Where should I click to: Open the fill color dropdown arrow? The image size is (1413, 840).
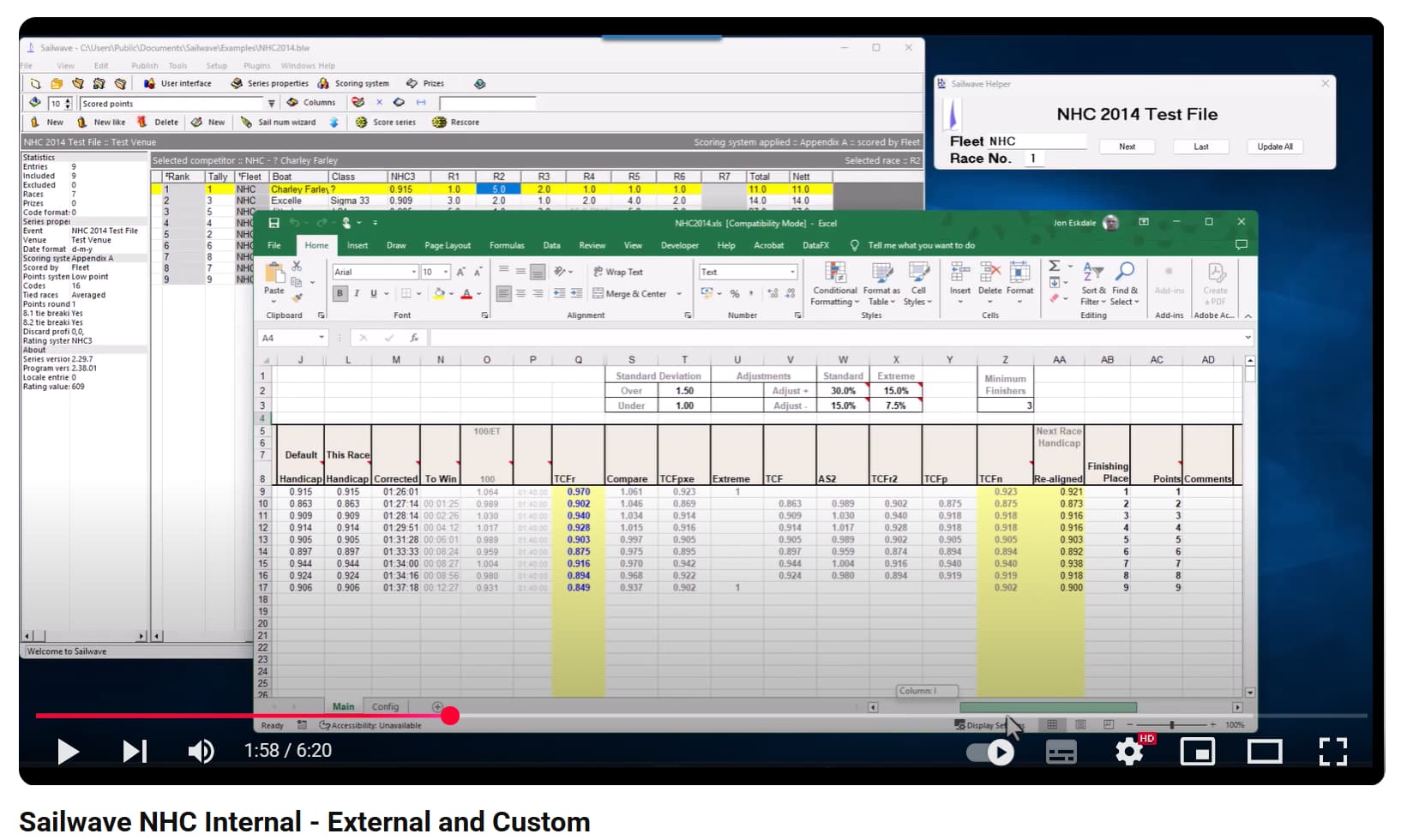452,293
